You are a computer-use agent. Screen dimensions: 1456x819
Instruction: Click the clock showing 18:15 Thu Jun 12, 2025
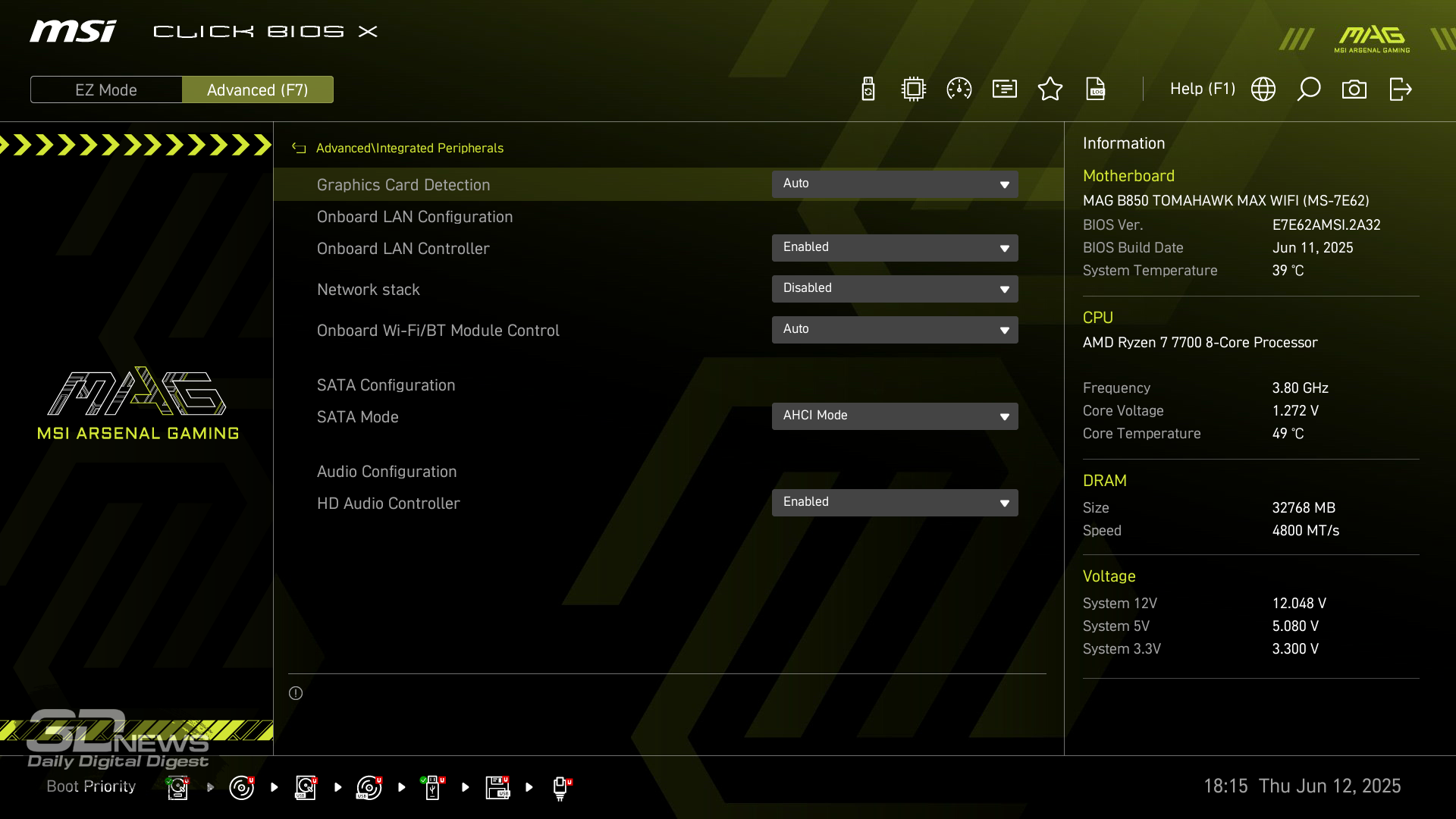click(x=1302, y=786)
